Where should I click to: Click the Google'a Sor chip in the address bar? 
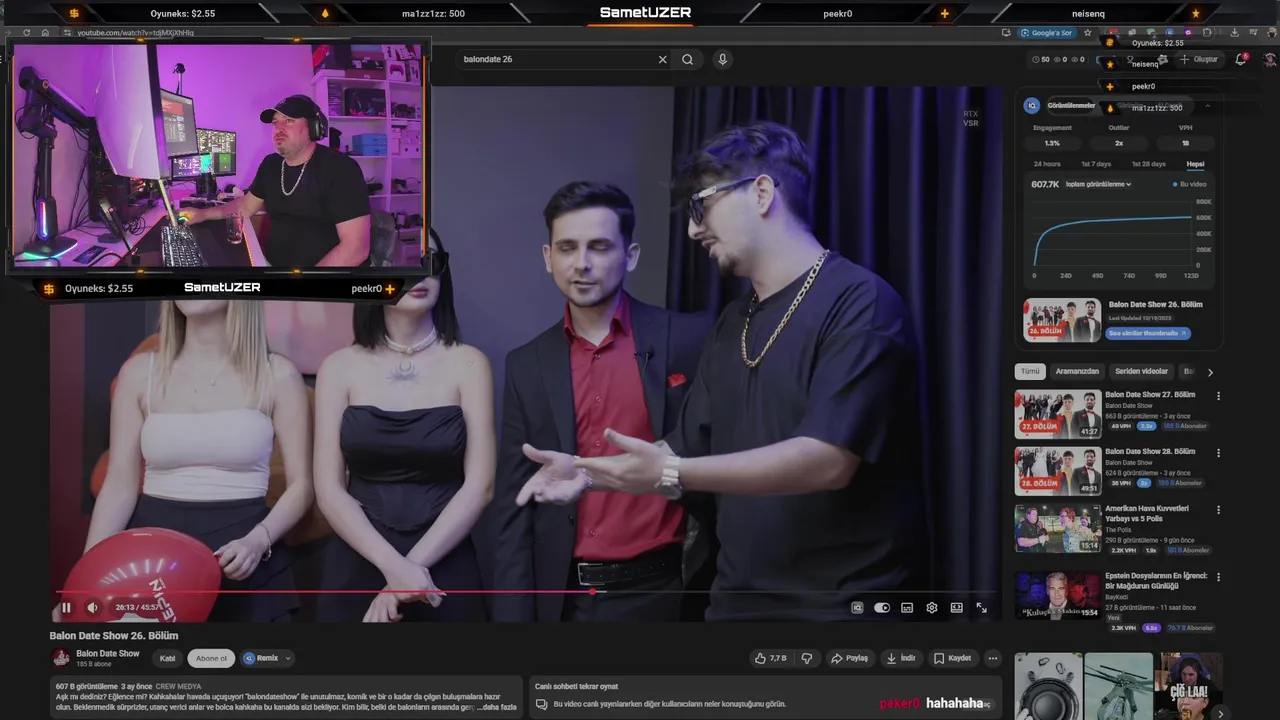coord(1046,33)
